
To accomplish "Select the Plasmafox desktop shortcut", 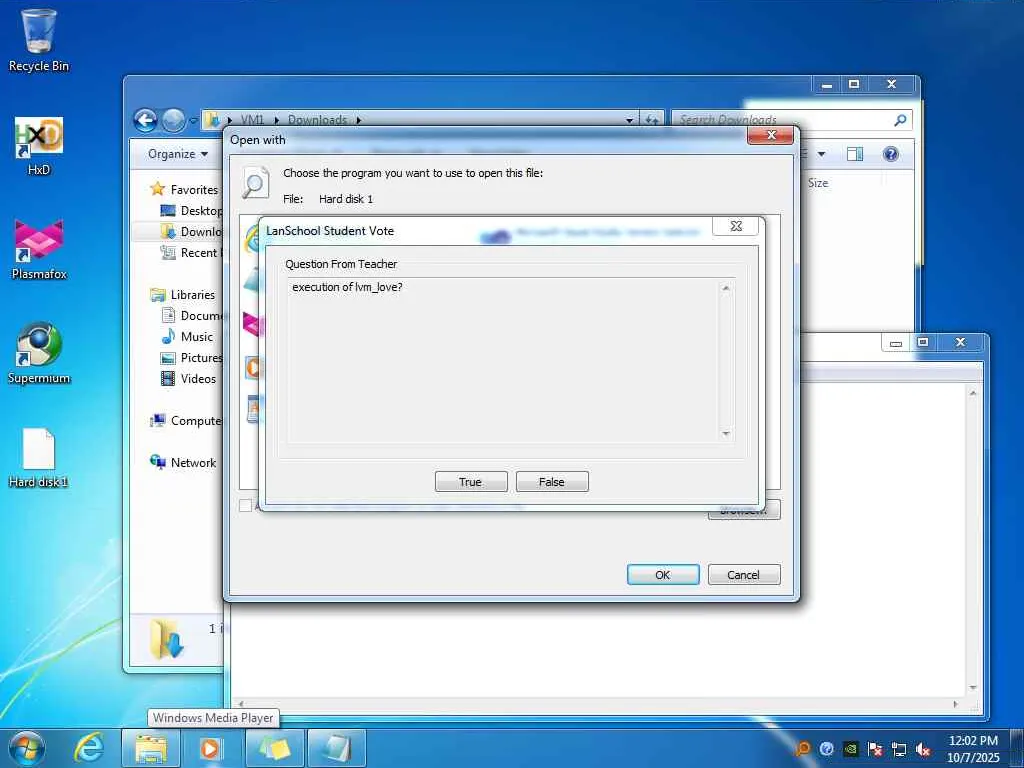I will (39, 251).
